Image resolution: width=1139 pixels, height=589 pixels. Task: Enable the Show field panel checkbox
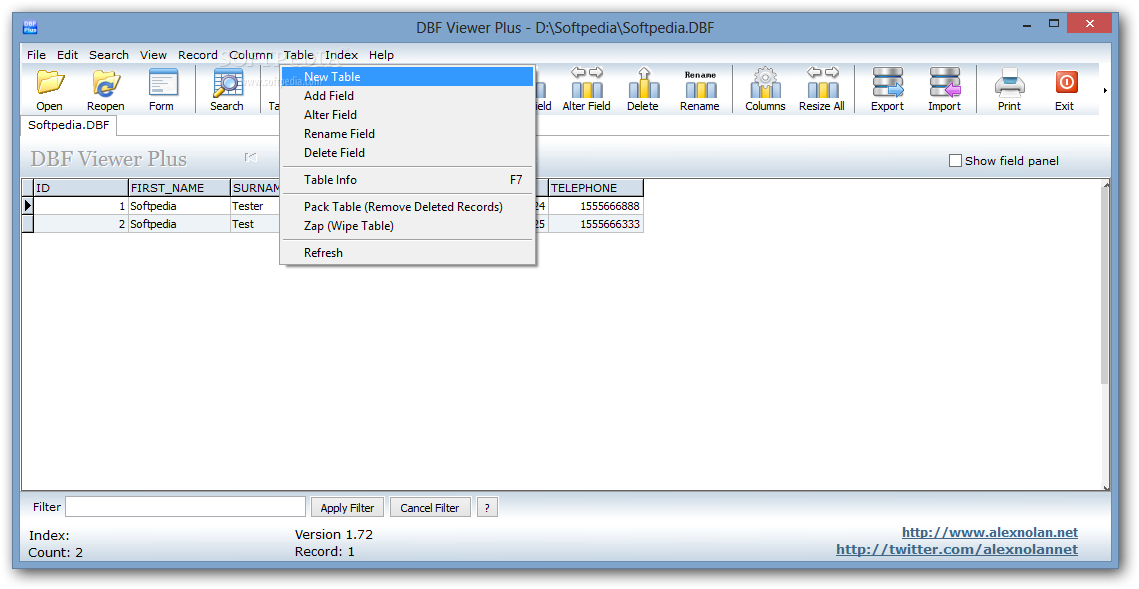point(955,161)
